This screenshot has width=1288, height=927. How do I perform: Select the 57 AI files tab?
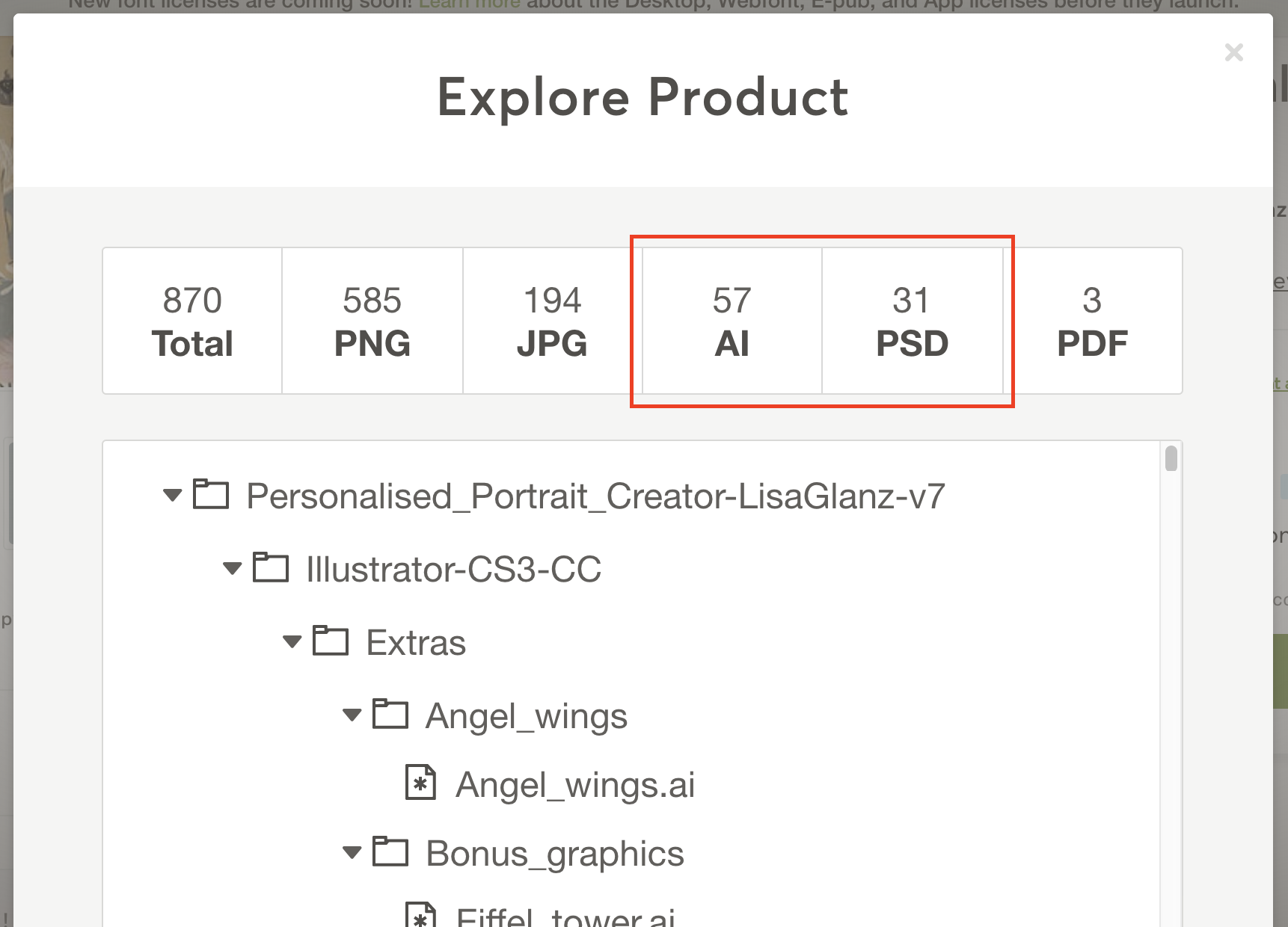[732, 321]
